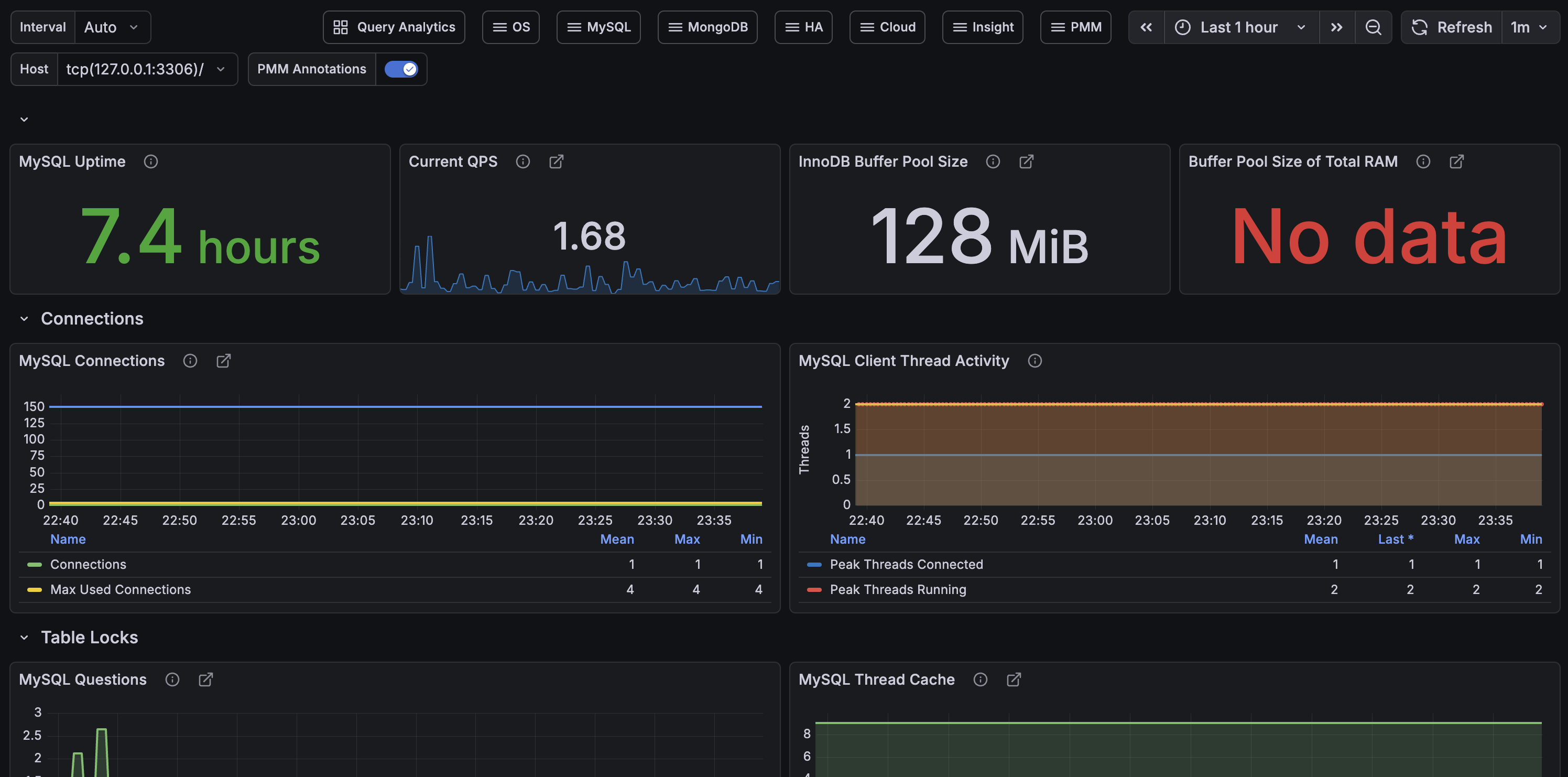1568x777 pixels.
Task: Open the Insight dashboards menu
Action: 983,27
